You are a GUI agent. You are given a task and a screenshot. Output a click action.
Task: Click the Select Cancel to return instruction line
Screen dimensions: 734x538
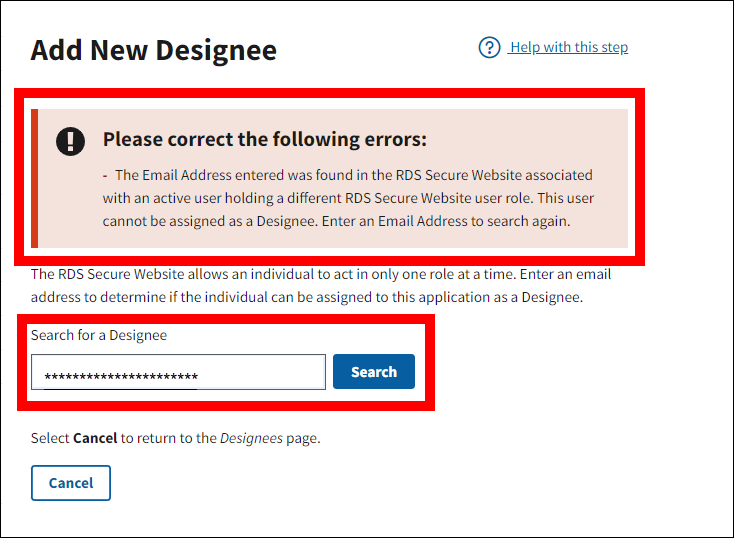pyautogui.click(x=175, y=438)
